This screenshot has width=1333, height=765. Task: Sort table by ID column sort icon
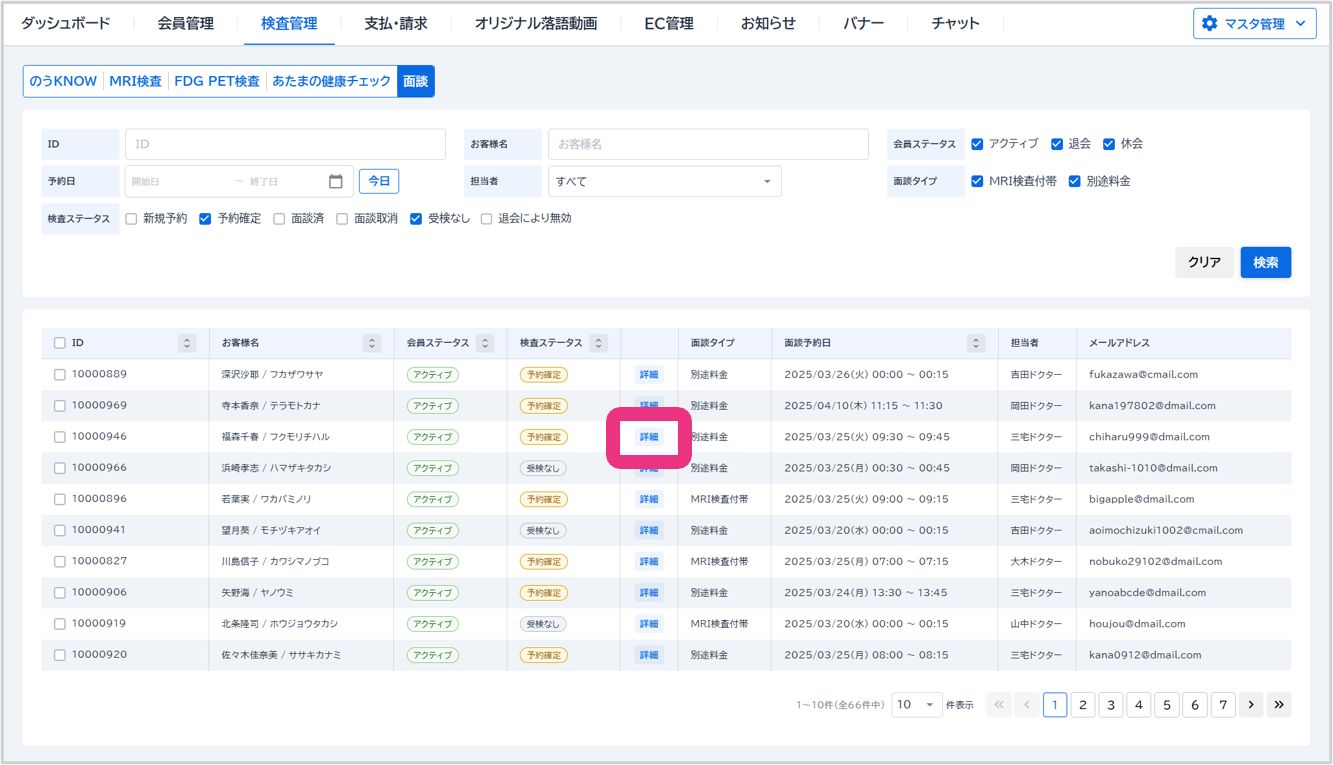tap(187, 343)
